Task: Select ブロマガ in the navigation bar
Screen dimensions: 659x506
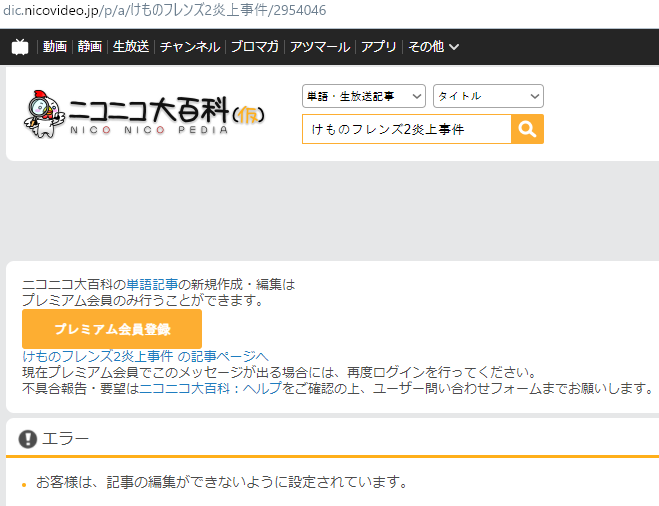Action: (255, 47)
